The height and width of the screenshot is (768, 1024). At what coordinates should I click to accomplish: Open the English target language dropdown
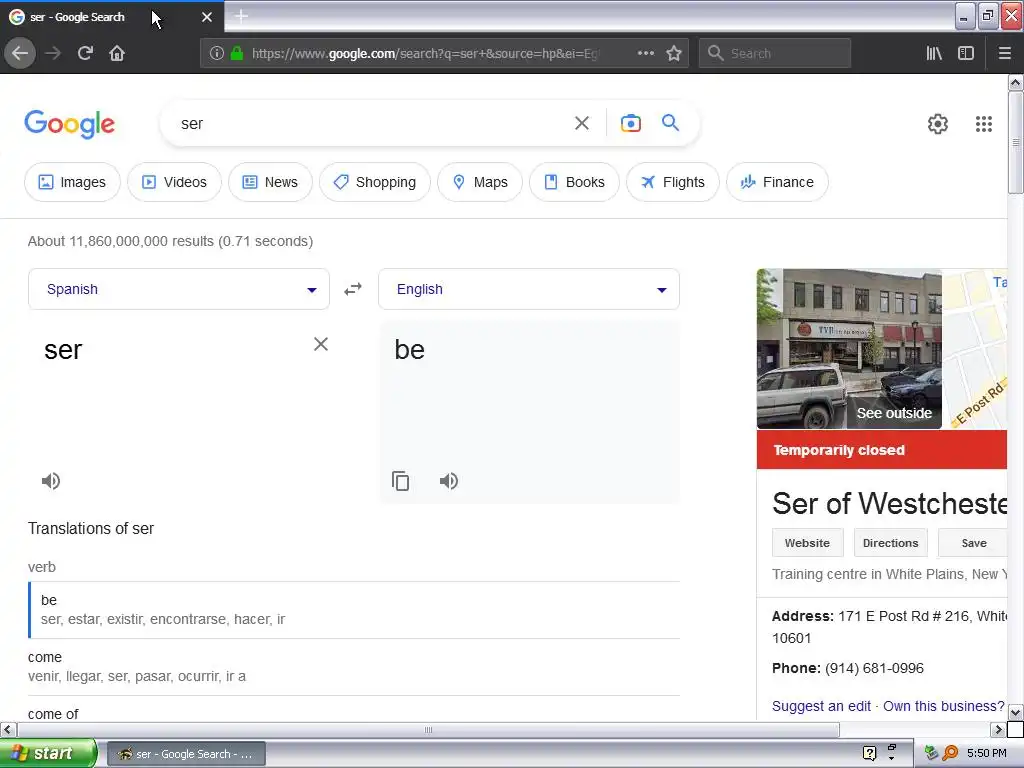click(x=529, y=289)
